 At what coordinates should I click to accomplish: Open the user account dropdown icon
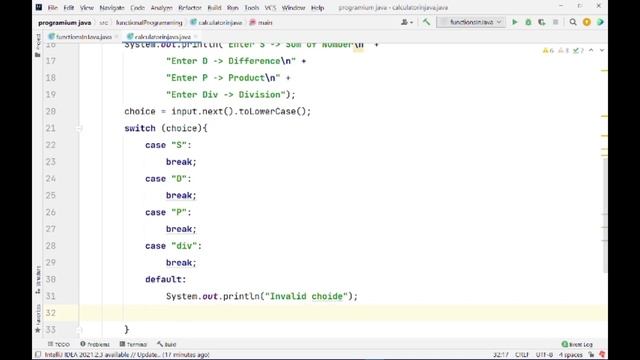click(407, 22)
